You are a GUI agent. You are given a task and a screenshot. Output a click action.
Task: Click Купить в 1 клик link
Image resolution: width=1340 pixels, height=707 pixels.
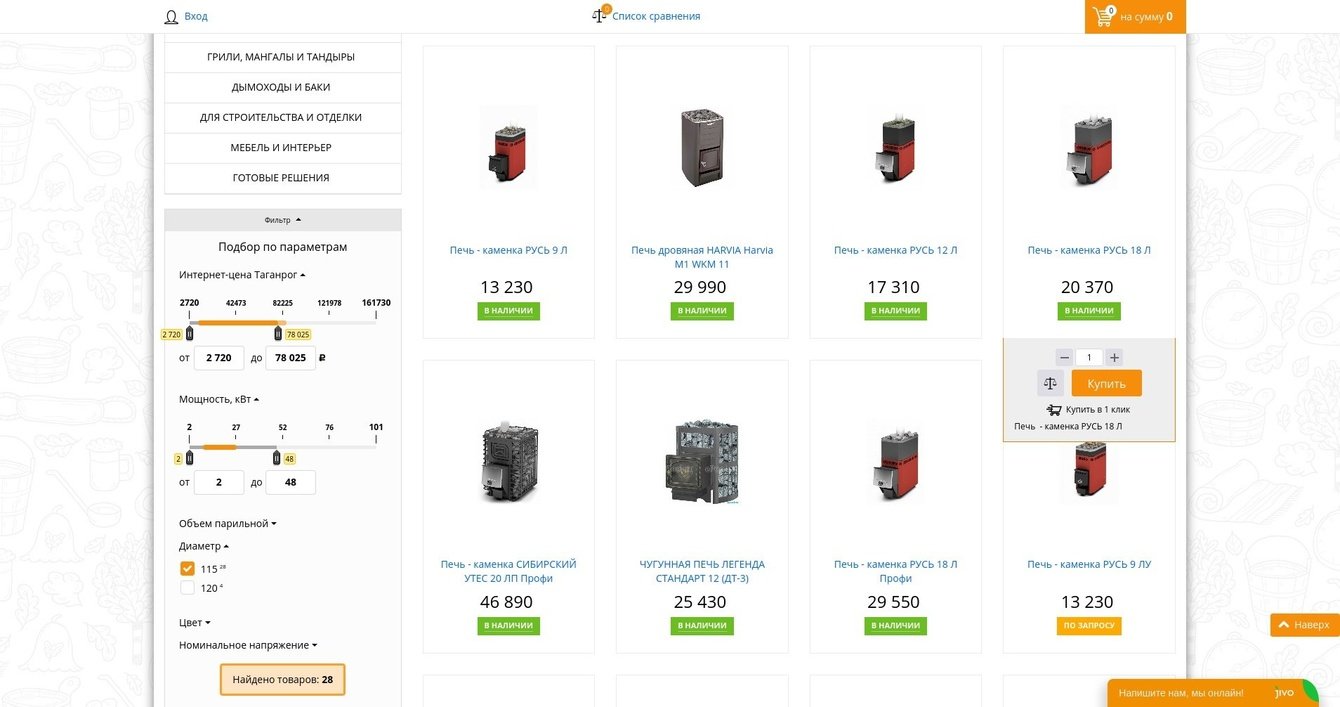pyautogui.click(x=1098, y=410)
